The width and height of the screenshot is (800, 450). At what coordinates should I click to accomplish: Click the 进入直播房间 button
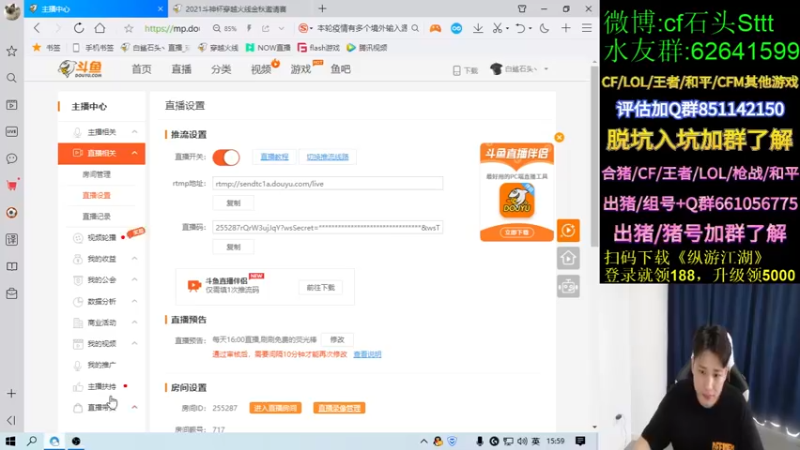276,408
